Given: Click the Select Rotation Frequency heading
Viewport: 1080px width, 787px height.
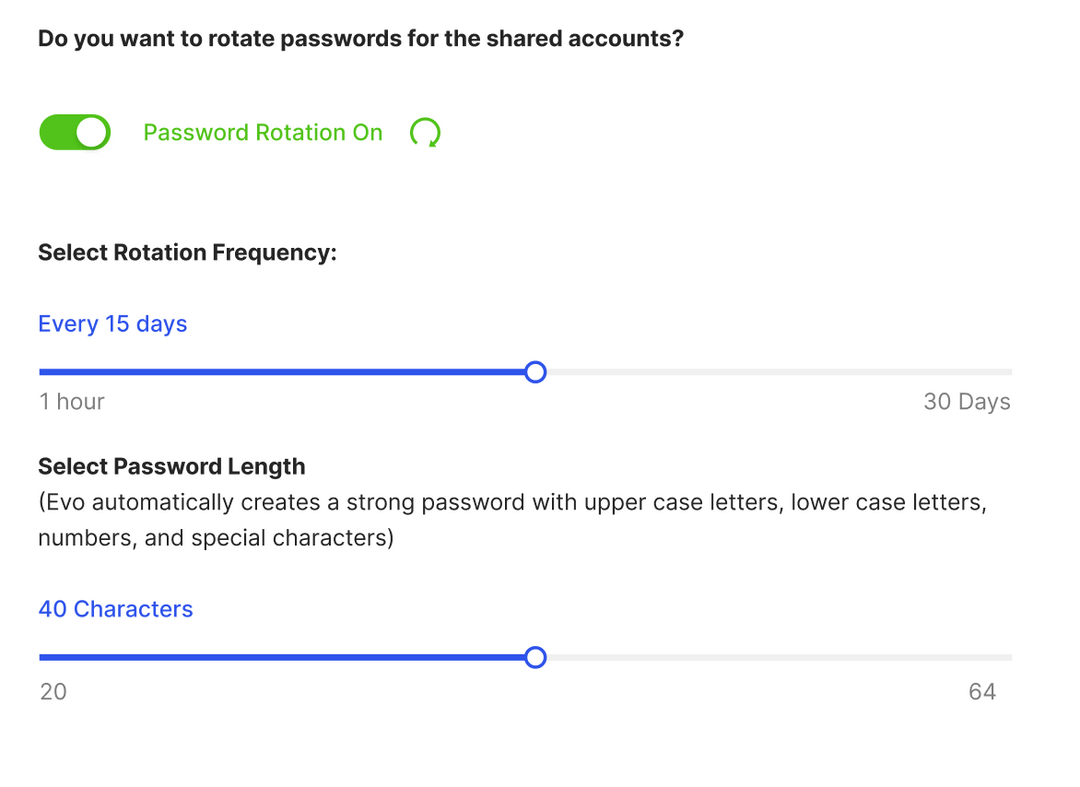Looking at the screenshot, I should click(x=187, y=252).
